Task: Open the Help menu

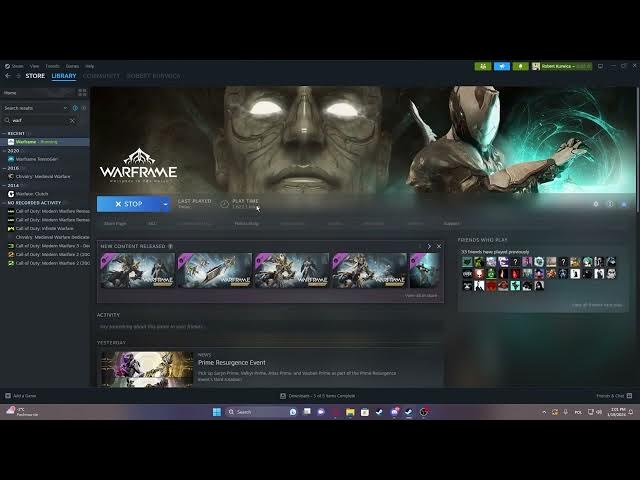Action: tap(89, 66)
